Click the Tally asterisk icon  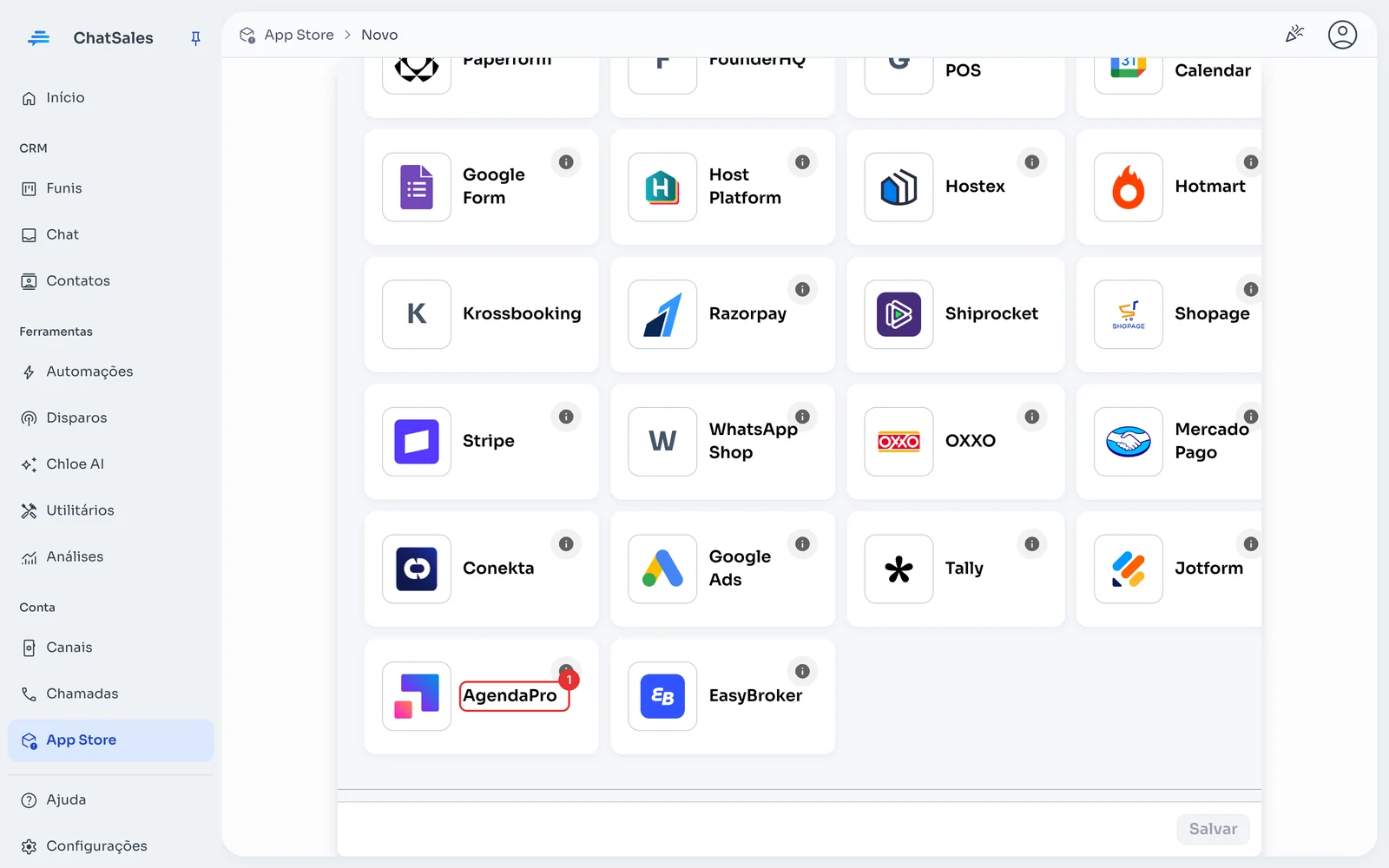pyautogui.click(x=899, y=569)
